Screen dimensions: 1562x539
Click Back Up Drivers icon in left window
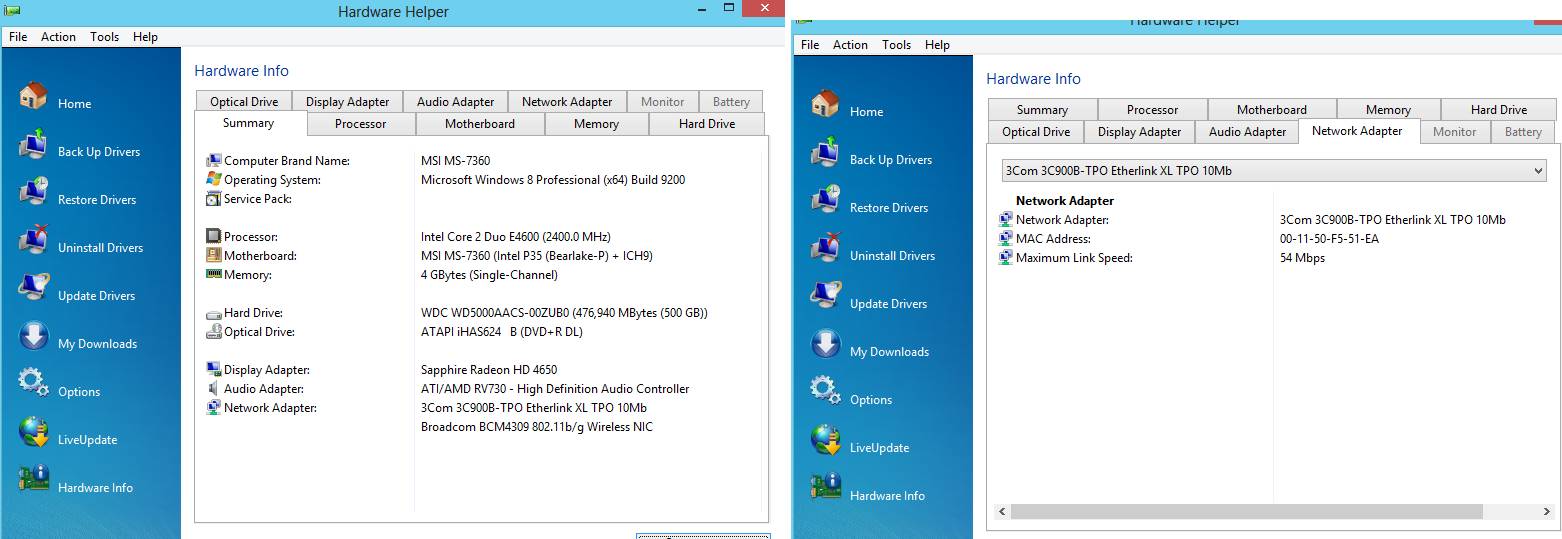(x=33, y=144)
